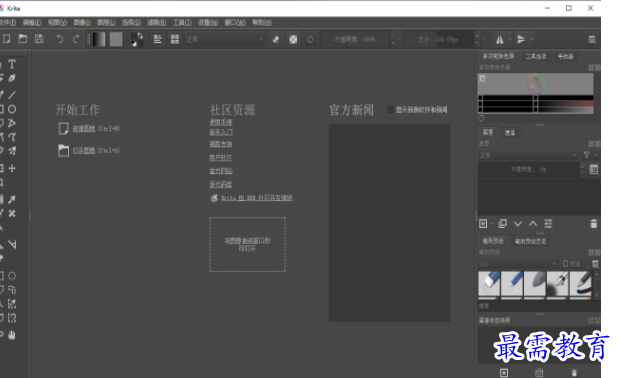Move layer down with the down arrow
The height and width of the screenshot is (378, 618).
pos(517,223)
